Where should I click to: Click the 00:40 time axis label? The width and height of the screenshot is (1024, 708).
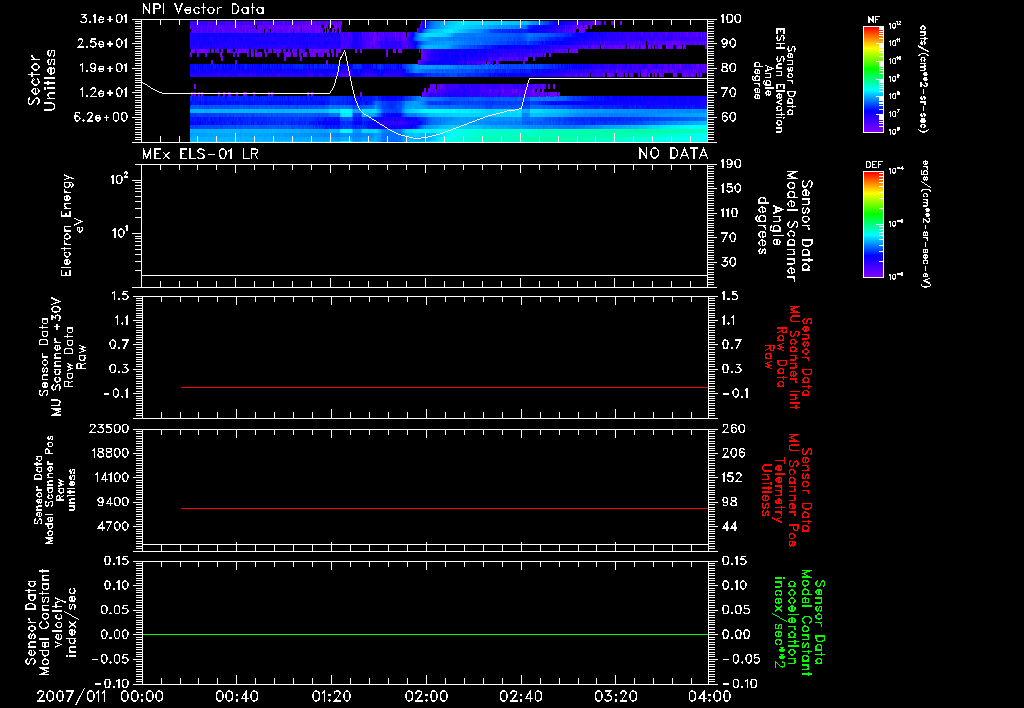click(x=236, y=696)
